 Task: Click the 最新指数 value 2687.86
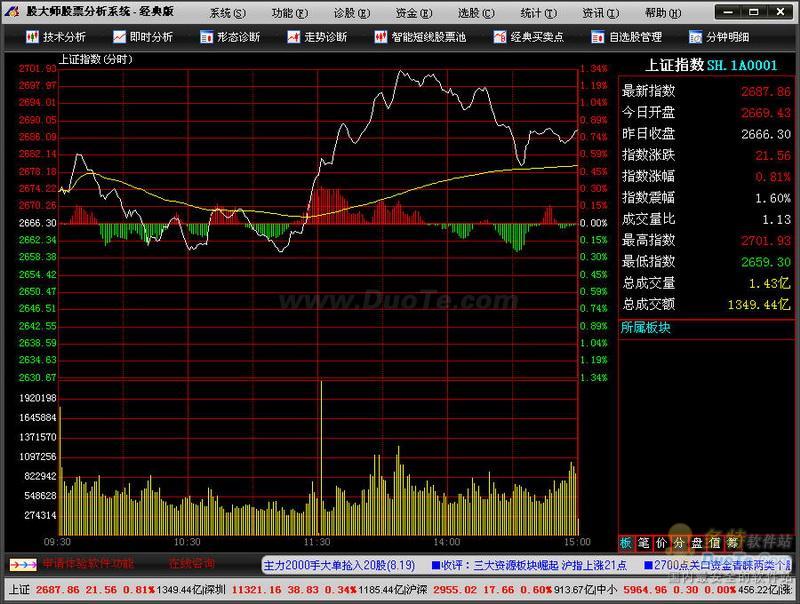tap(766, 92)
